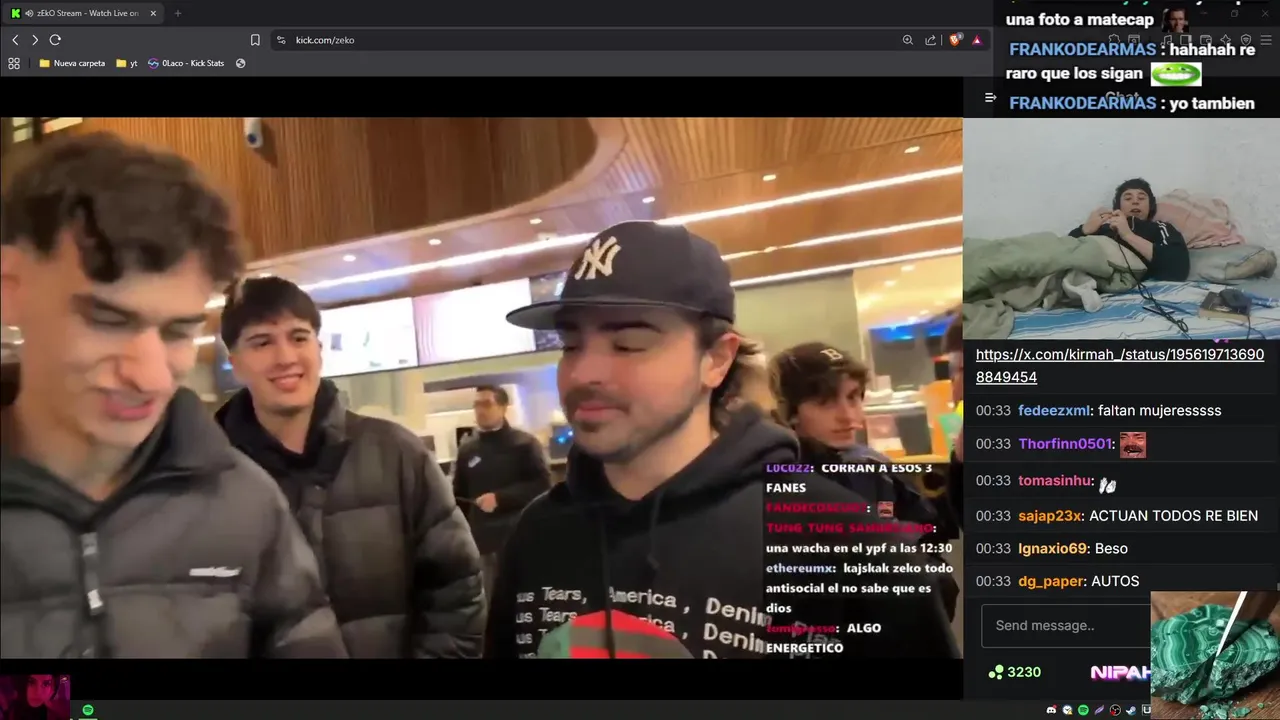
Task: Click the webcam overlay of streamer lying down
Action: (x=1121, y=229)
